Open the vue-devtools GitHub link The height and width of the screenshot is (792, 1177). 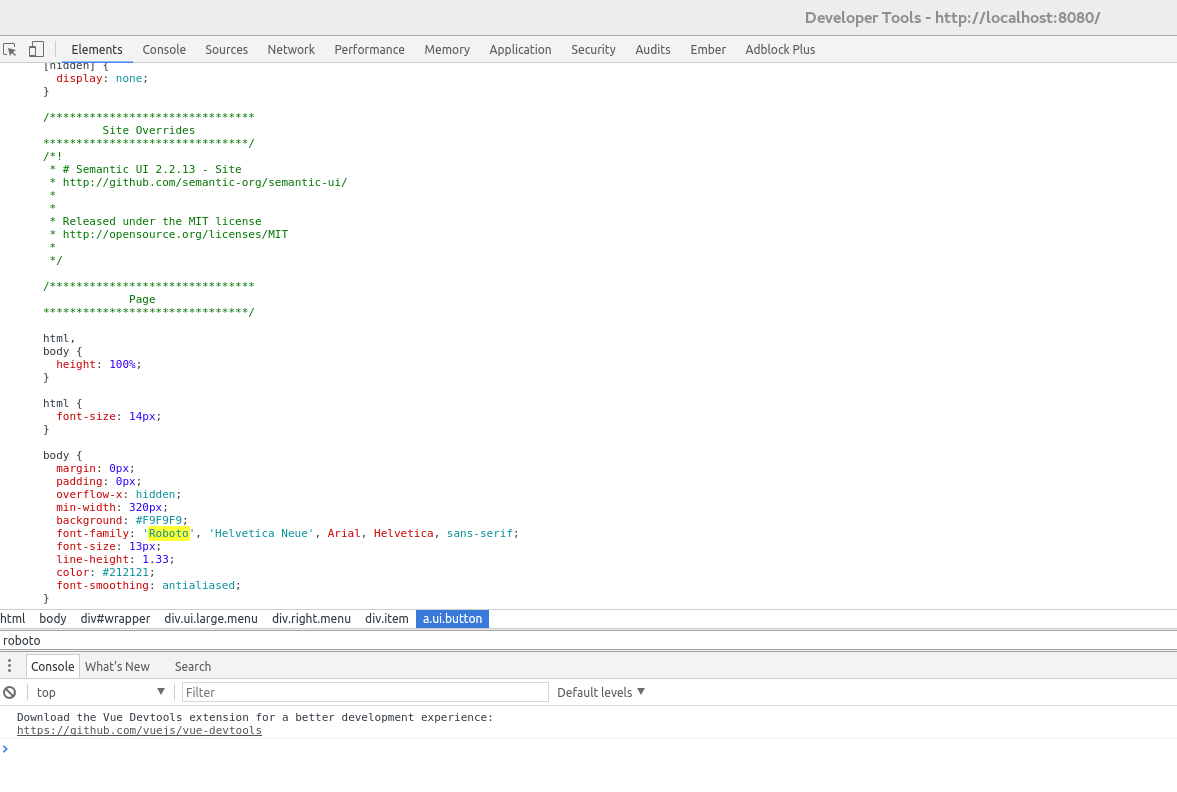(x=140, y=730)
